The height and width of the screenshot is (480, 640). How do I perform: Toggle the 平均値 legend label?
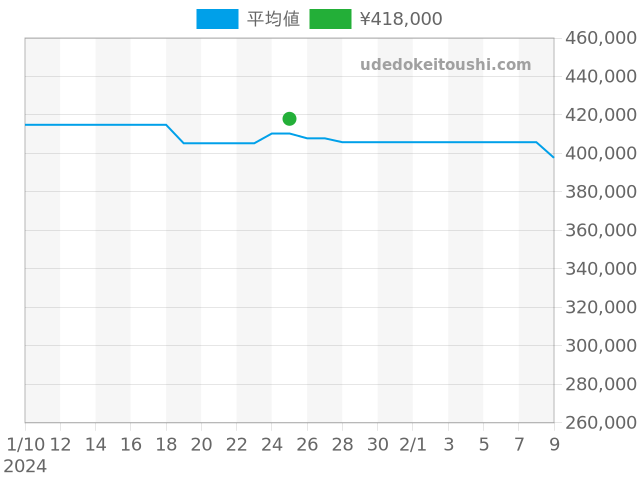pyautogui.click(x=273, y=19)
